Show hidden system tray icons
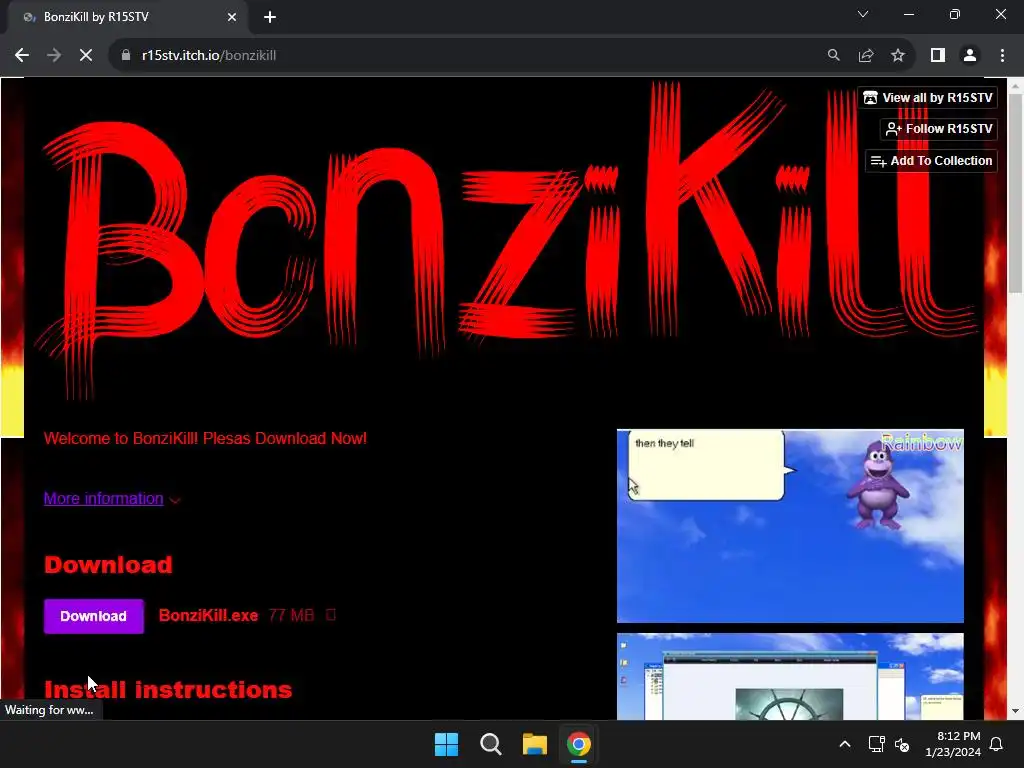The height and width of the screenshot is (768, 1024). (844, 744)
